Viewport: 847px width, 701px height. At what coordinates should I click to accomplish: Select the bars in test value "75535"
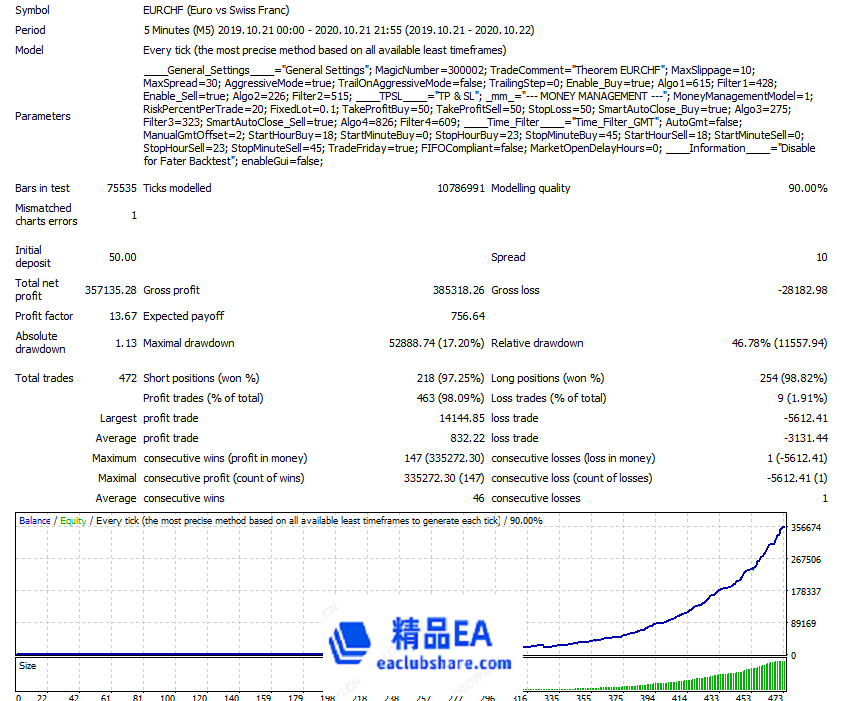(122, 188)
